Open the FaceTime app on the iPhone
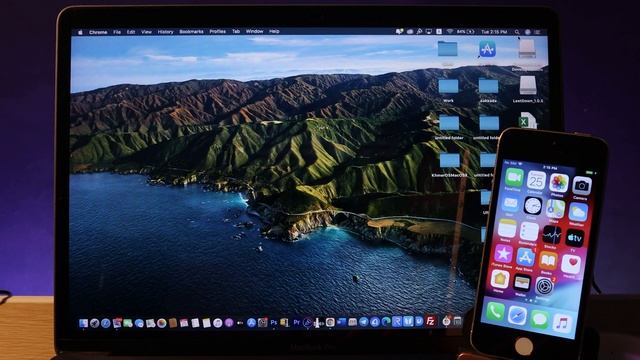 point(514,178)
